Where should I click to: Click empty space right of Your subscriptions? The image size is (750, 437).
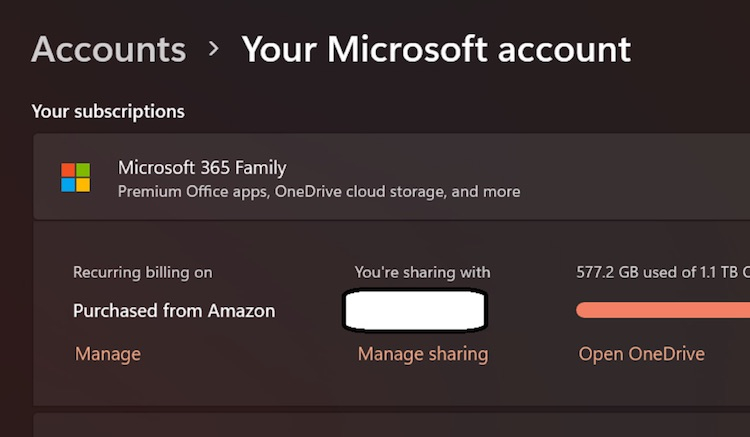450,111
